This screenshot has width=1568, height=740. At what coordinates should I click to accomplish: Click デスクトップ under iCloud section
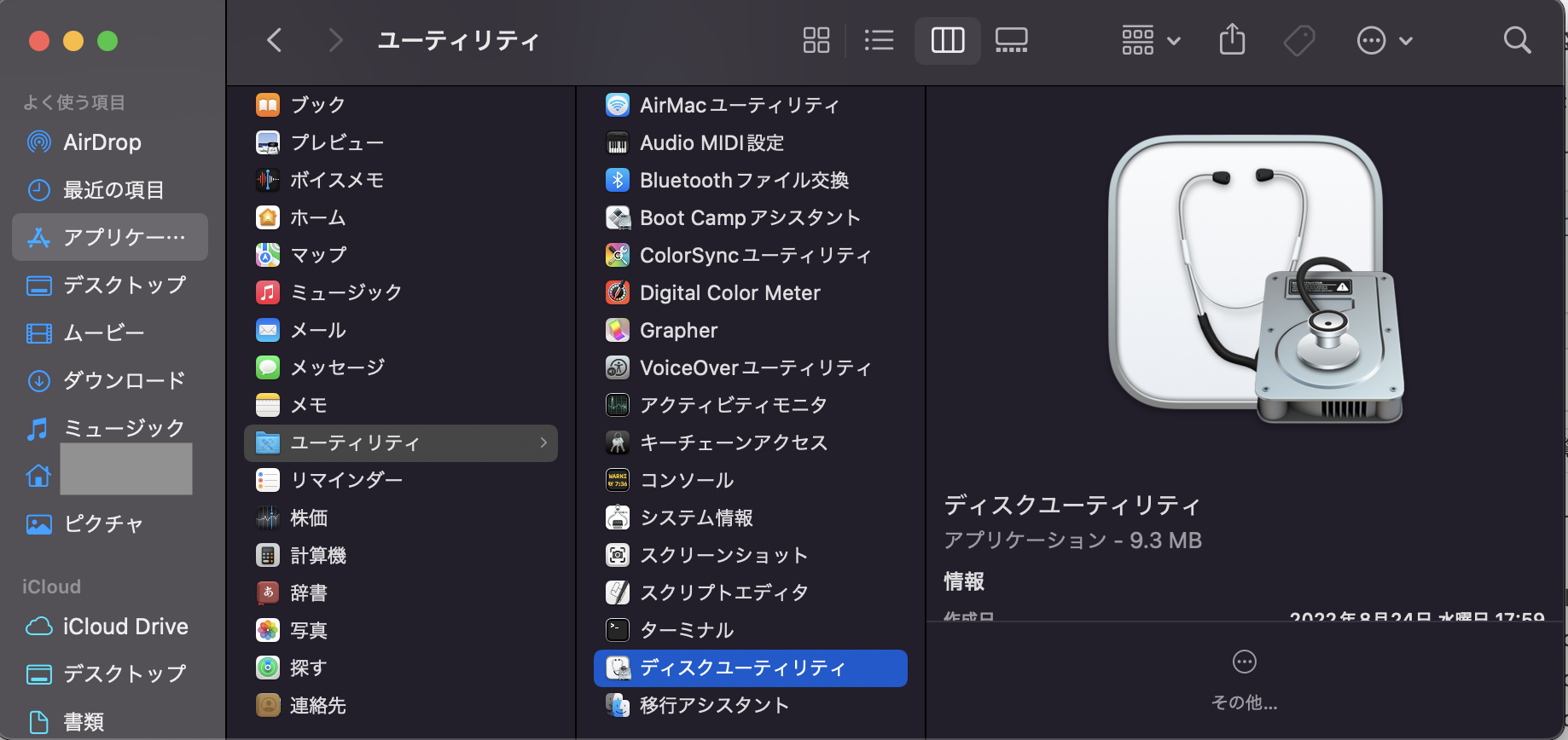pos(110,674)
